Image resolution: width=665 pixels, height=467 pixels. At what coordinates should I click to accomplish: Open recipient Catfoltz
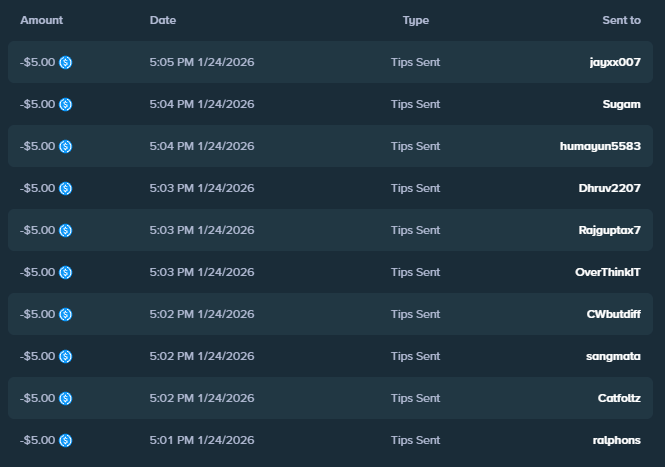click(x=619, y=398)
